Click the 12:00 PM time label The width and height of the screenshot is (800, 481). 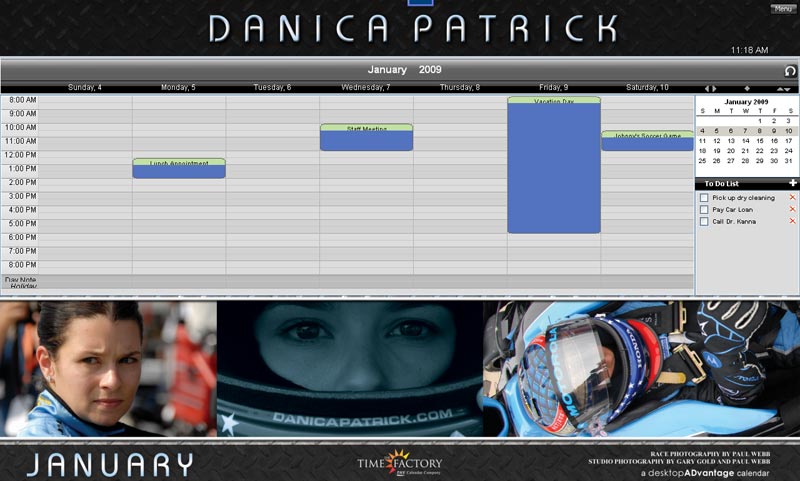(21, 155)
